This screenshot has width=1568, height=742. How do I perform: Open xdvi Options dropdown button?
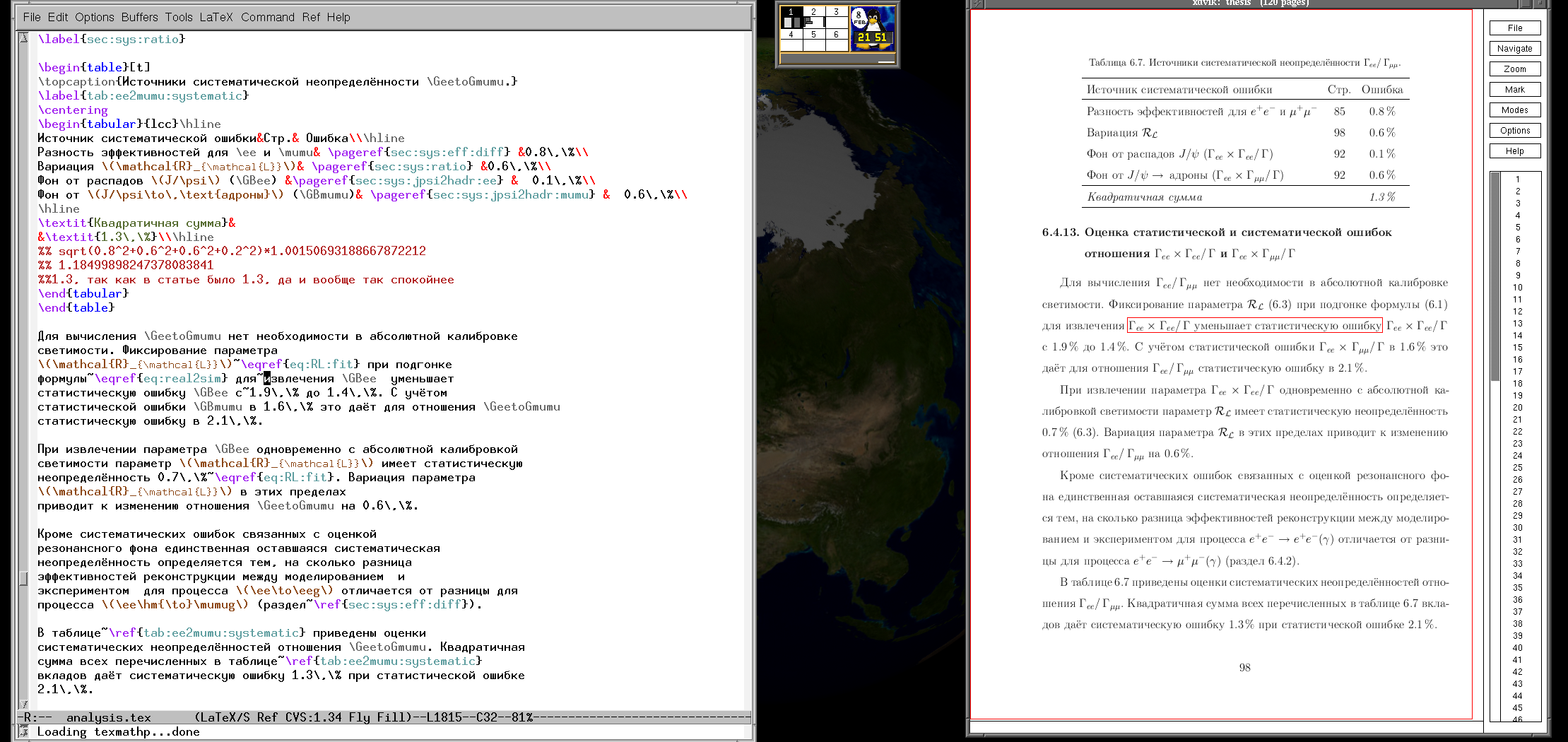(x=1514, y=131)
